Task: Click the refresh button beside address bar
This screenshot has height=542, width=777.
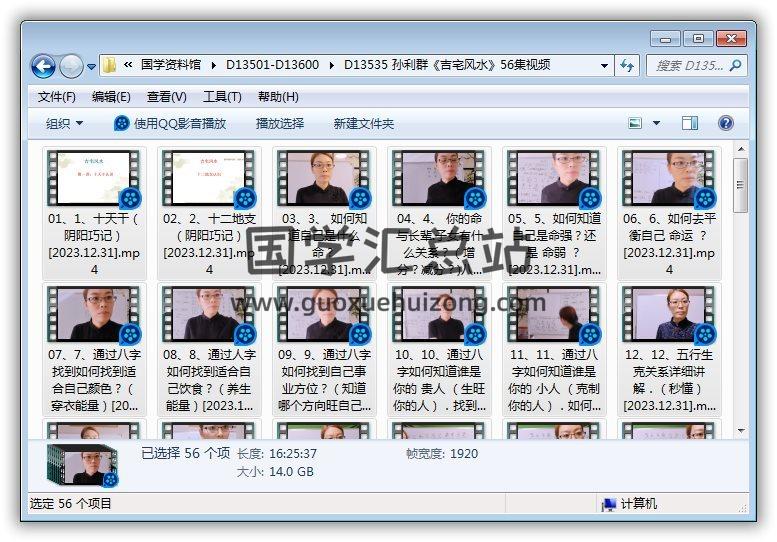Action: [x=627, y=65]
